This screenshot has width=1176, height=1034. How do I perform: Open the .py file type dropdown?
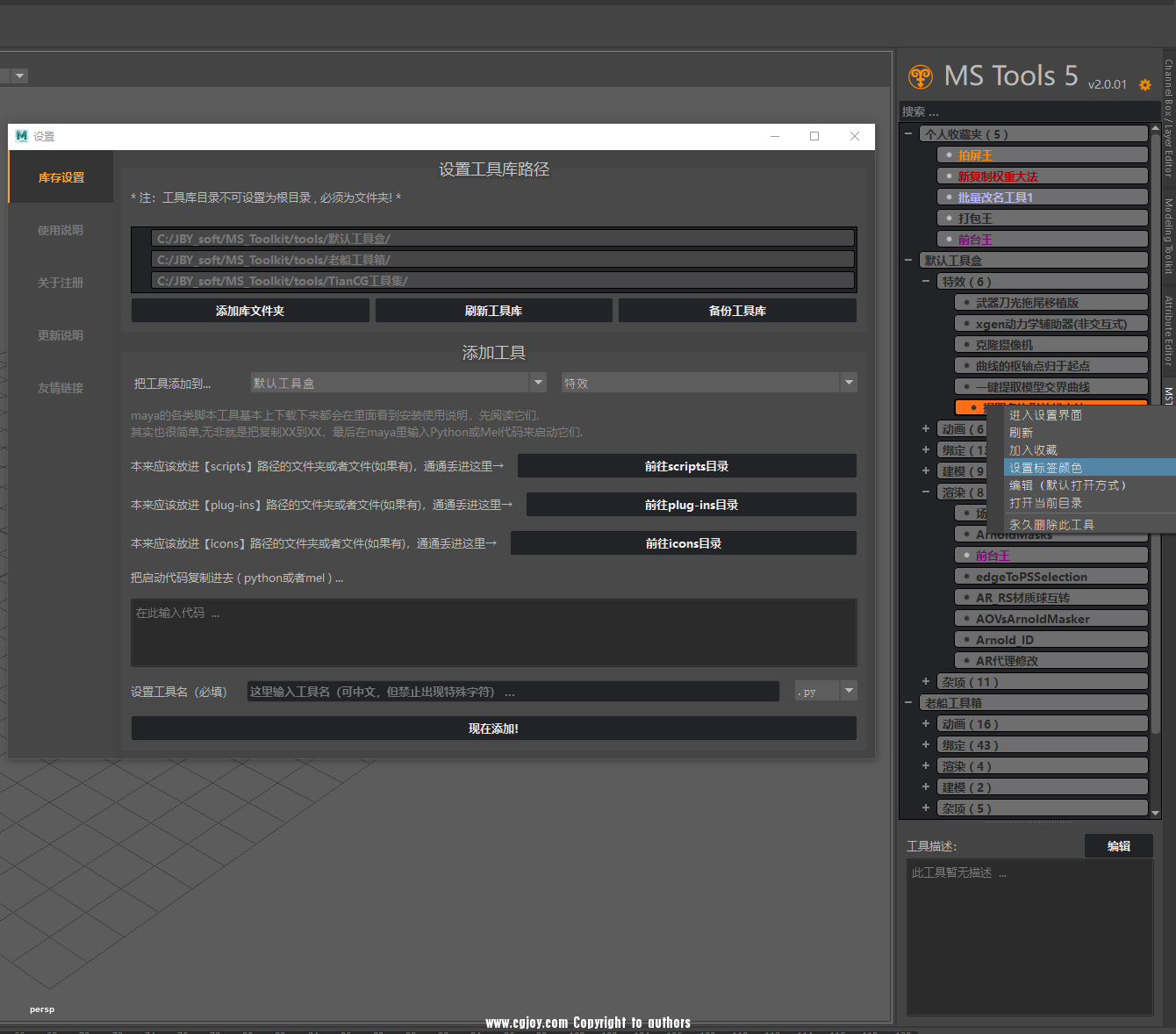(826, 691)
